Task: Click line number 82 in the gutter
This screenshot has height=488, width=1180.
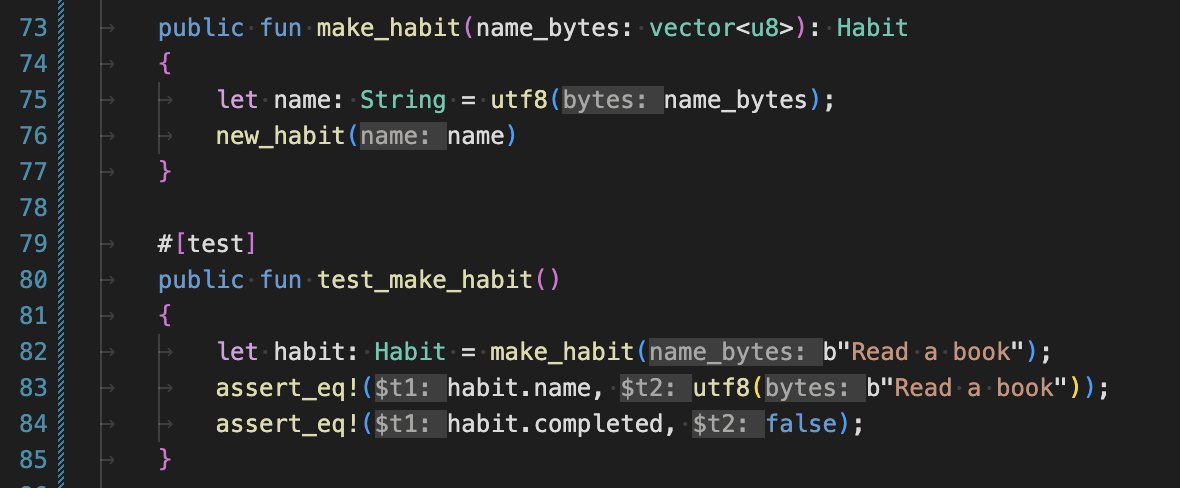Action: pyautogui.click(x=32, y=352)
